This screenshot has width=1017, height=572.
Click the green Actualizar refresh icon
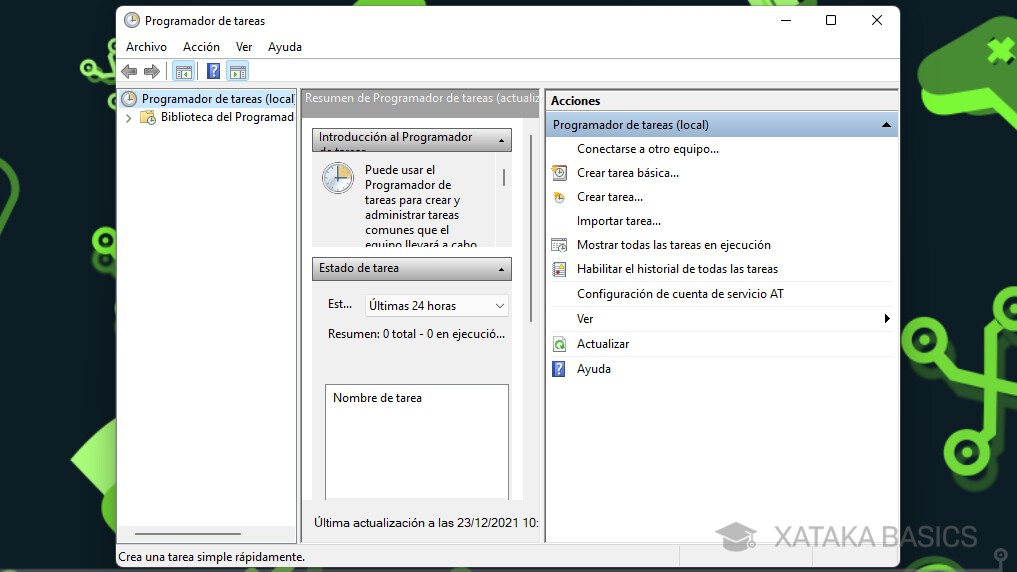coord(559,344)
